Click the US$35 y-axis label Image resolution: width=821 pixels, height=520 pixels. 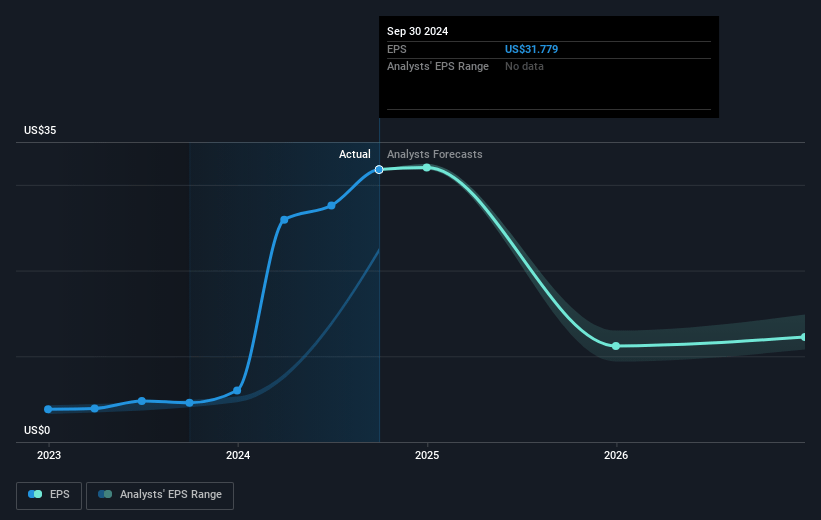40,130
